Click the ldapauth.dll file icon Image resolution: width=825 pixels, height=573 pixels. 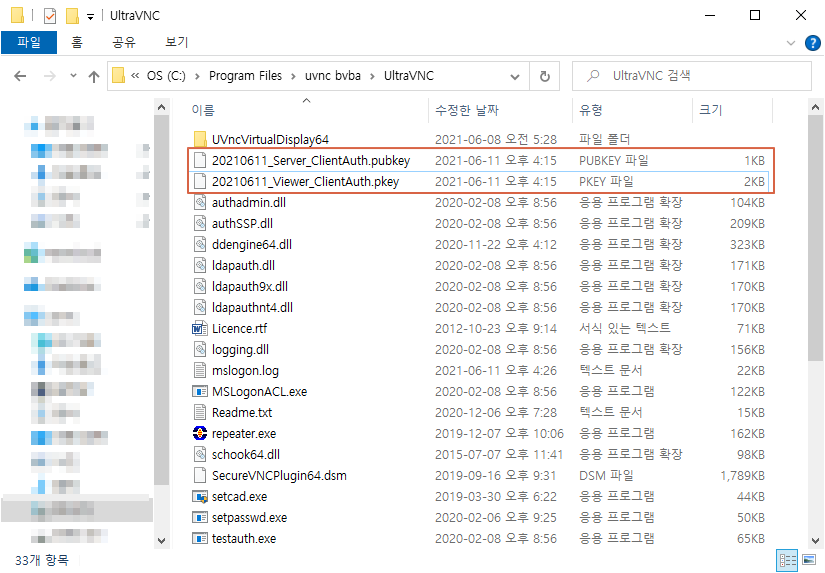pos(200,266)
